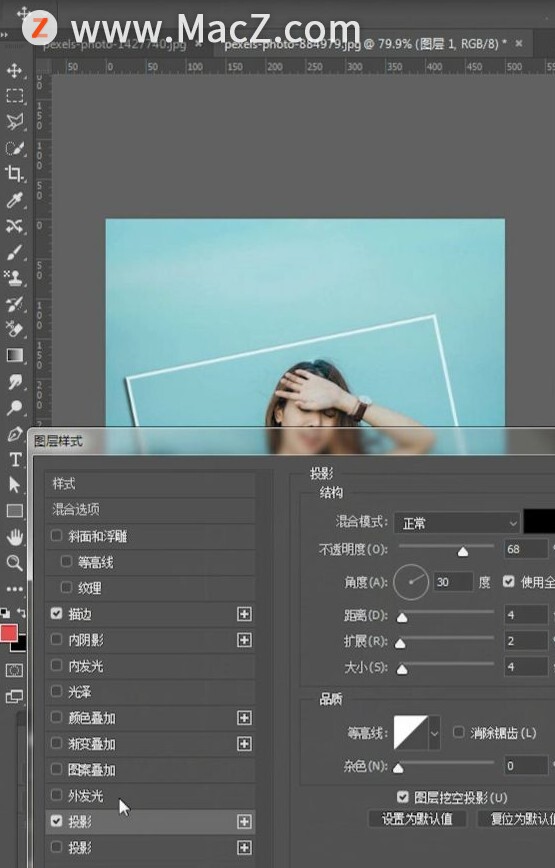Toggle the use global light checkbox
The image size is (555, 868).
point(509,581)
